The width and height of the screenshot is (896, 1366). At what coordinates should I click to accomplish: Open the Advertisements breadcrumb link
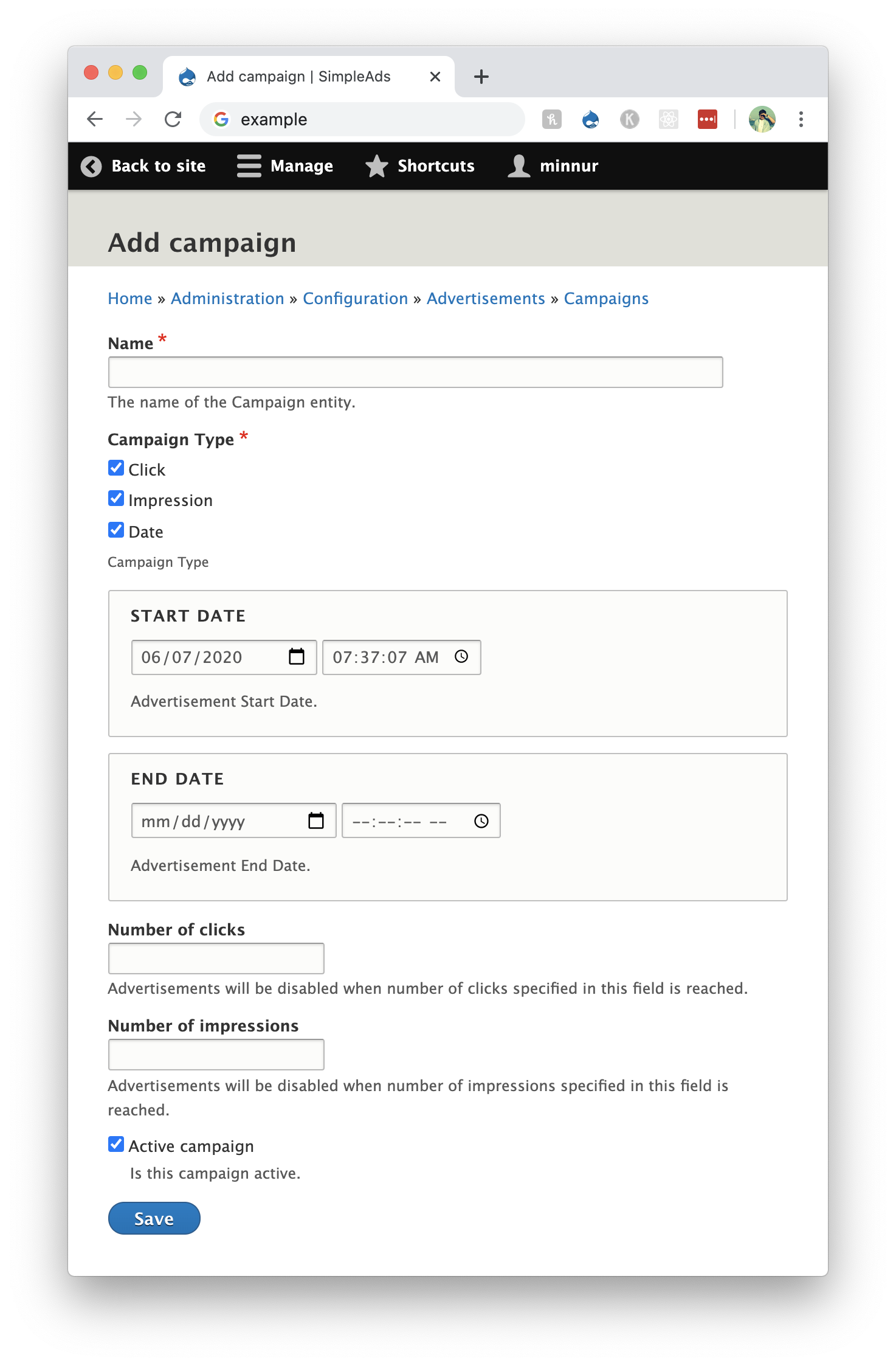[x=486, y=298]
